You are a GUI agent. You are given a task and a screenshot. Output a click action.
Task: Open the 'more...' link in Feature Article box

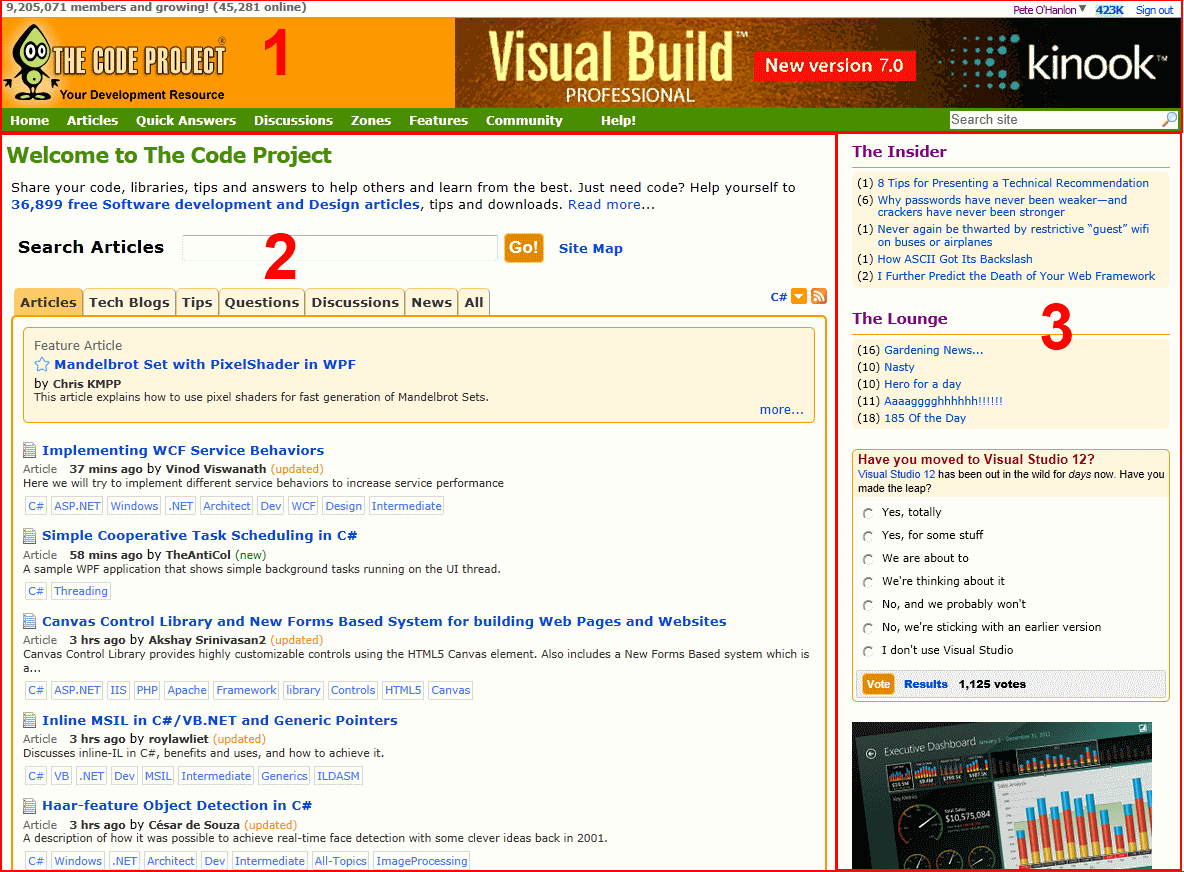coord(782,410)
